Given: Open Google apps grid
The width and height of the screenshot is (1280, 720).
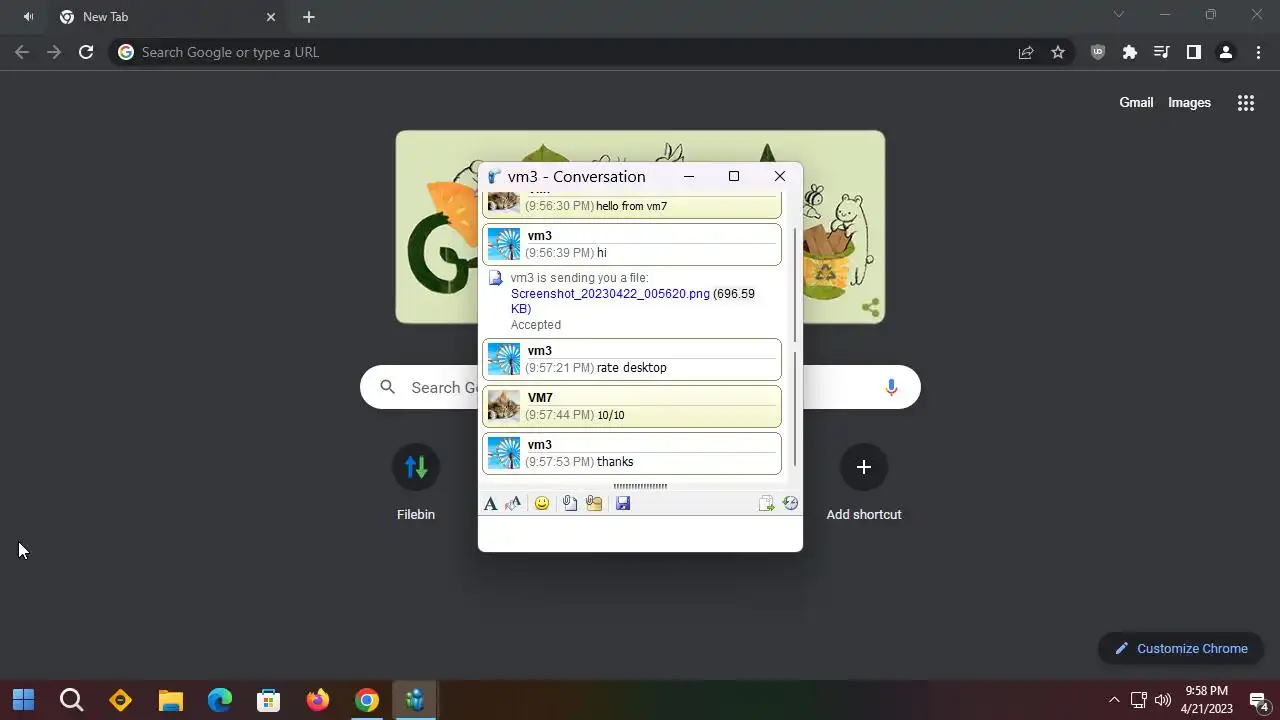Looking at the screenshot, I should coord(1246,102).
